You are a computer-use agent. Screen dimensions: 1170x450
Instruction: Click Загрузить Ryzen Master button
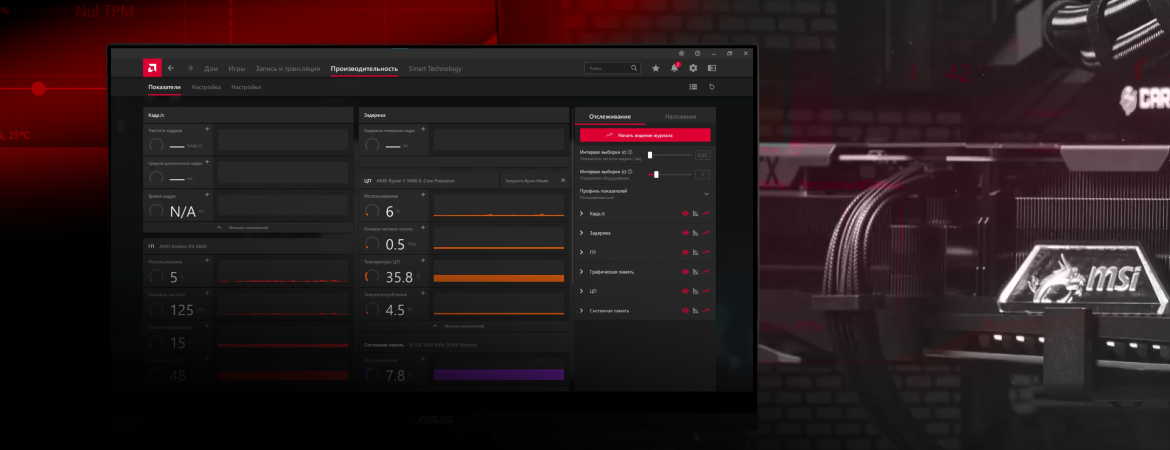tap(534, 181)
